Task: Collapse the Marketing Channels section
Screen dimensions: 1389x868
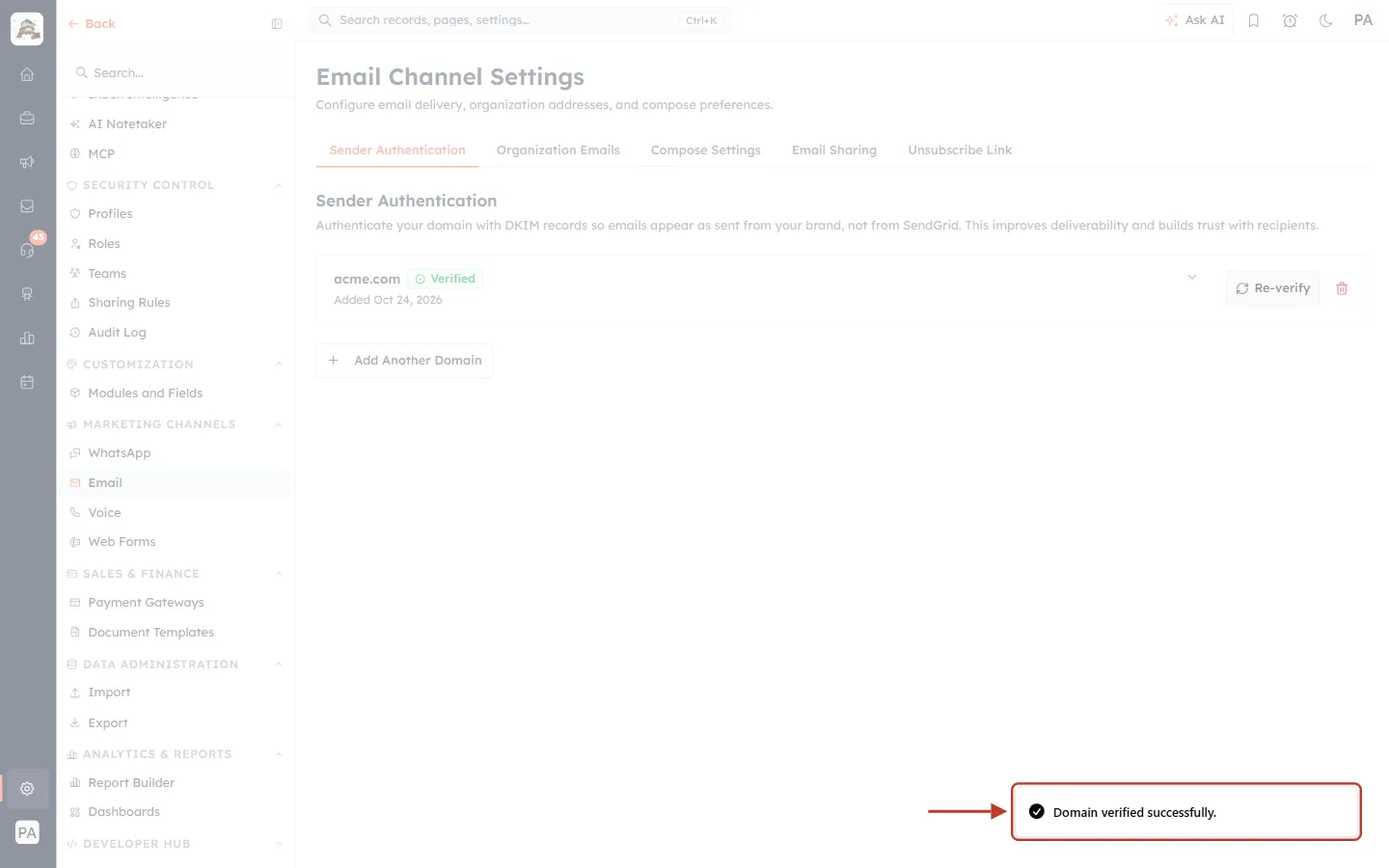Action: (x=279, y=424)
